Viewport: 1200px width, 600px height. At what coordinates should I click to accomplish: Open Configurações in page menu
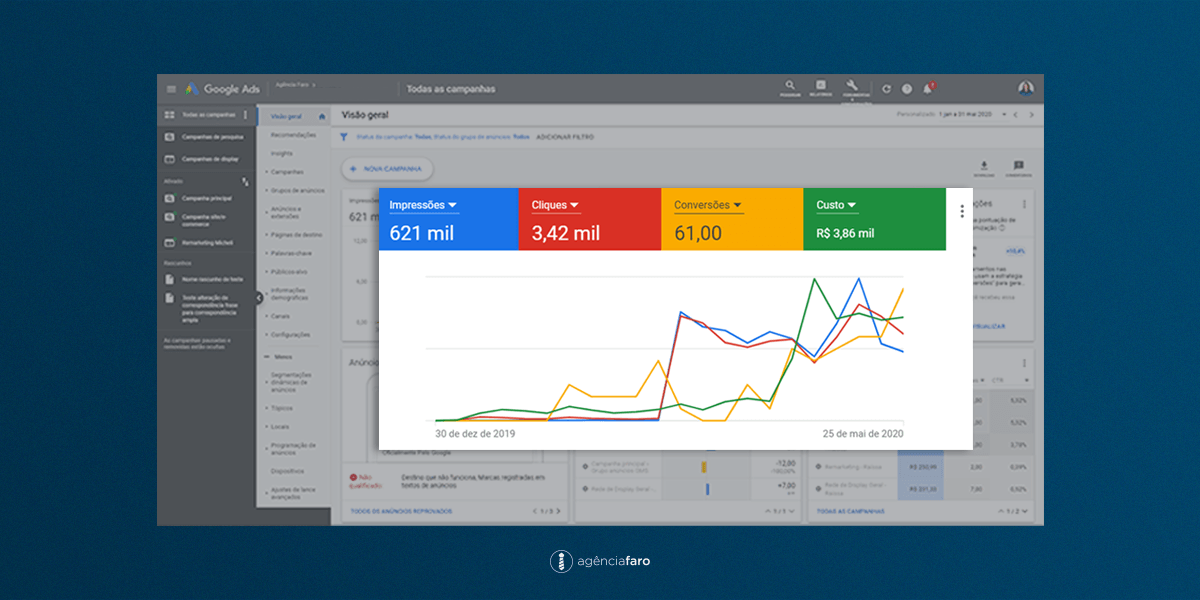(290, 334)
